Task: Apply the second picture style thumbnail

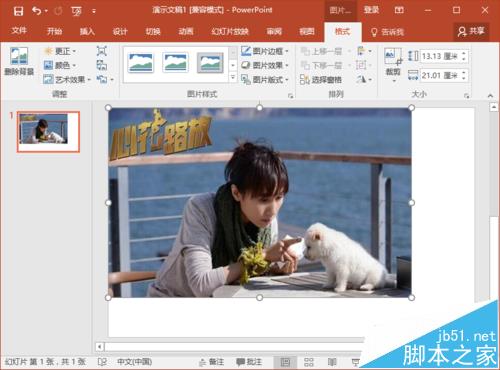Action: point(176,63)
